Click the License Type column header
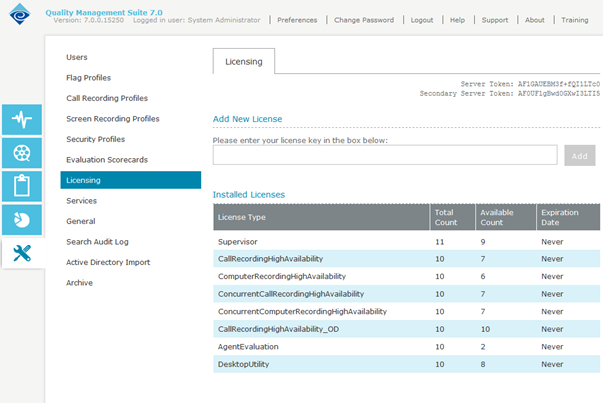Screen dimensions: 603x403 click(x=321, y=217)
